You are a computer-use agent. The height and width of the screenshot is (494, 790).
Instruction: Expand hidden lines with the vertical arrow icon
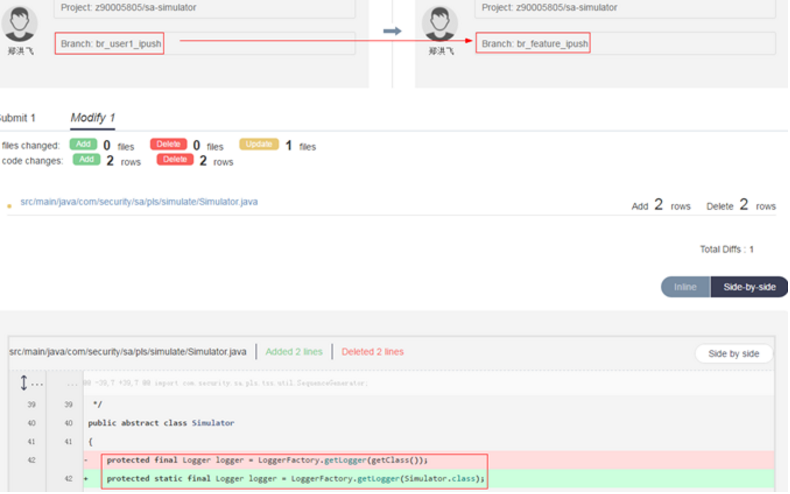tap(24, 383)
